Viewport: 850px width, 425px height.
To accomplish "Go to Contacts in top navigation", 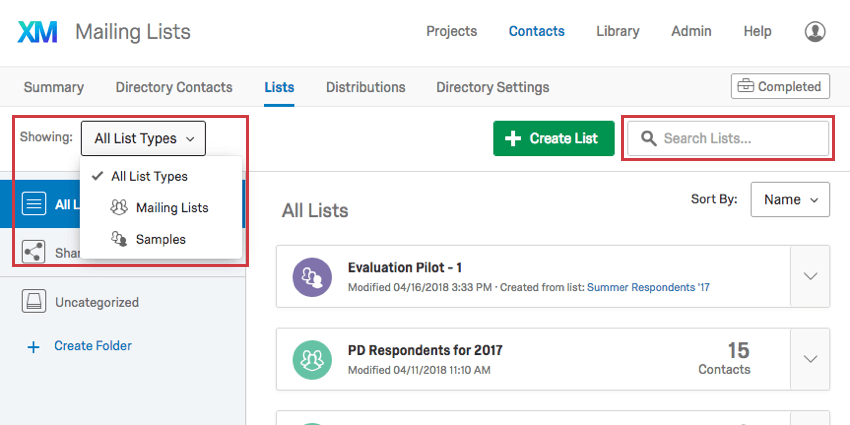I will tap(537, 31).
